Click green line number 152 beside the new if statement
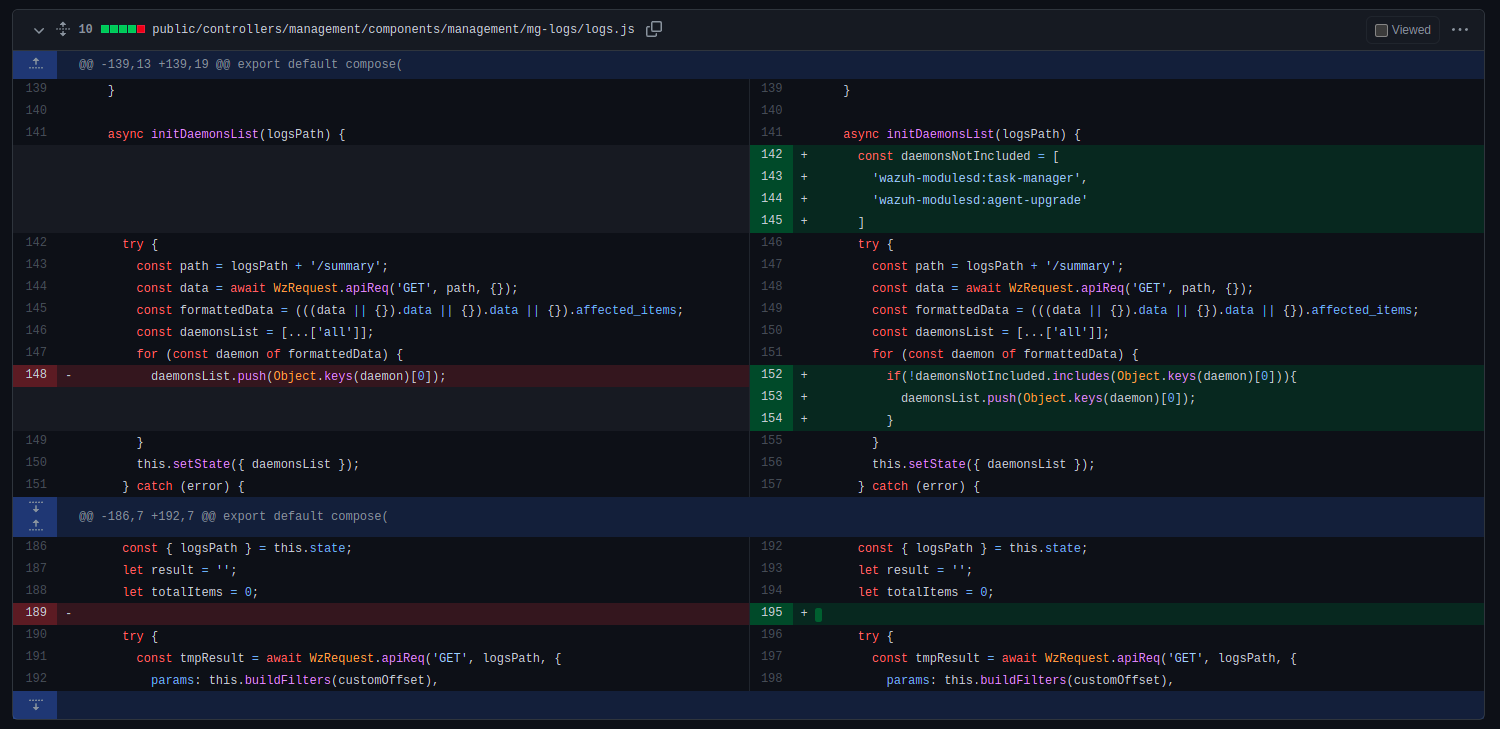Viewport: 1500px width, 729px height. (772, 374)
